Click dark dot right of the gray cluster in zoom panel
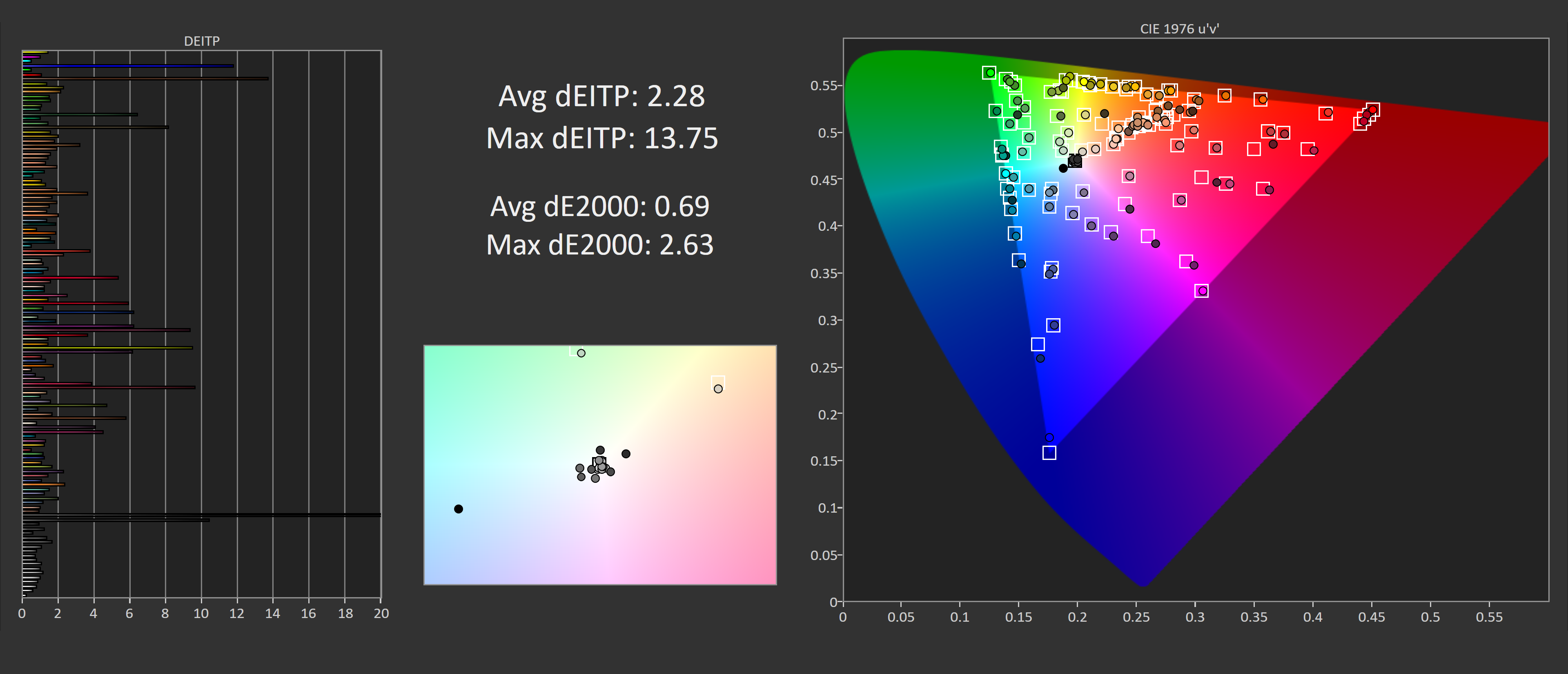 click(x=626, y=453)
